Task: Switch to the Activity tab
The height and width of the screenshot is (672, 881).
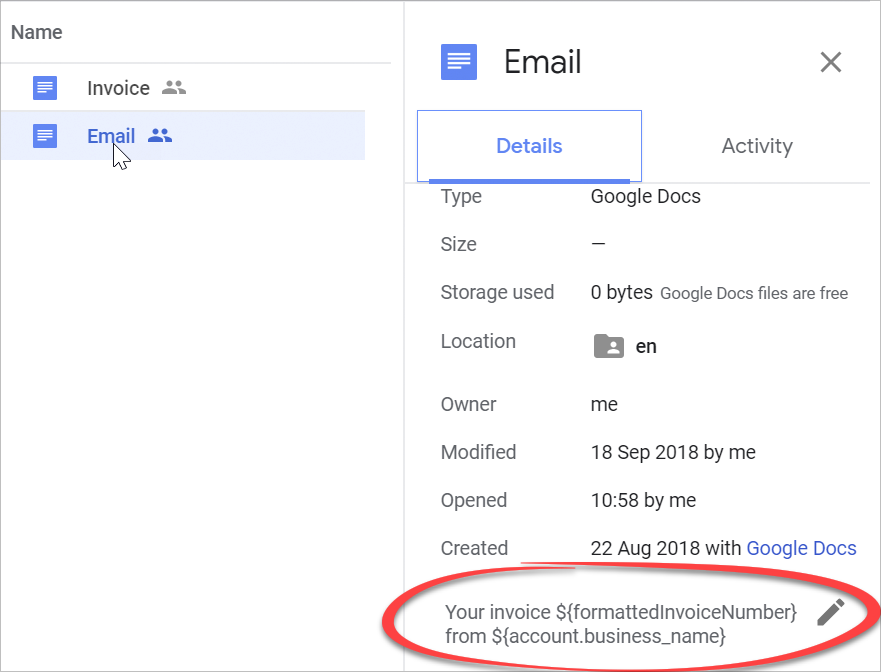Action: tap(757, 146)
